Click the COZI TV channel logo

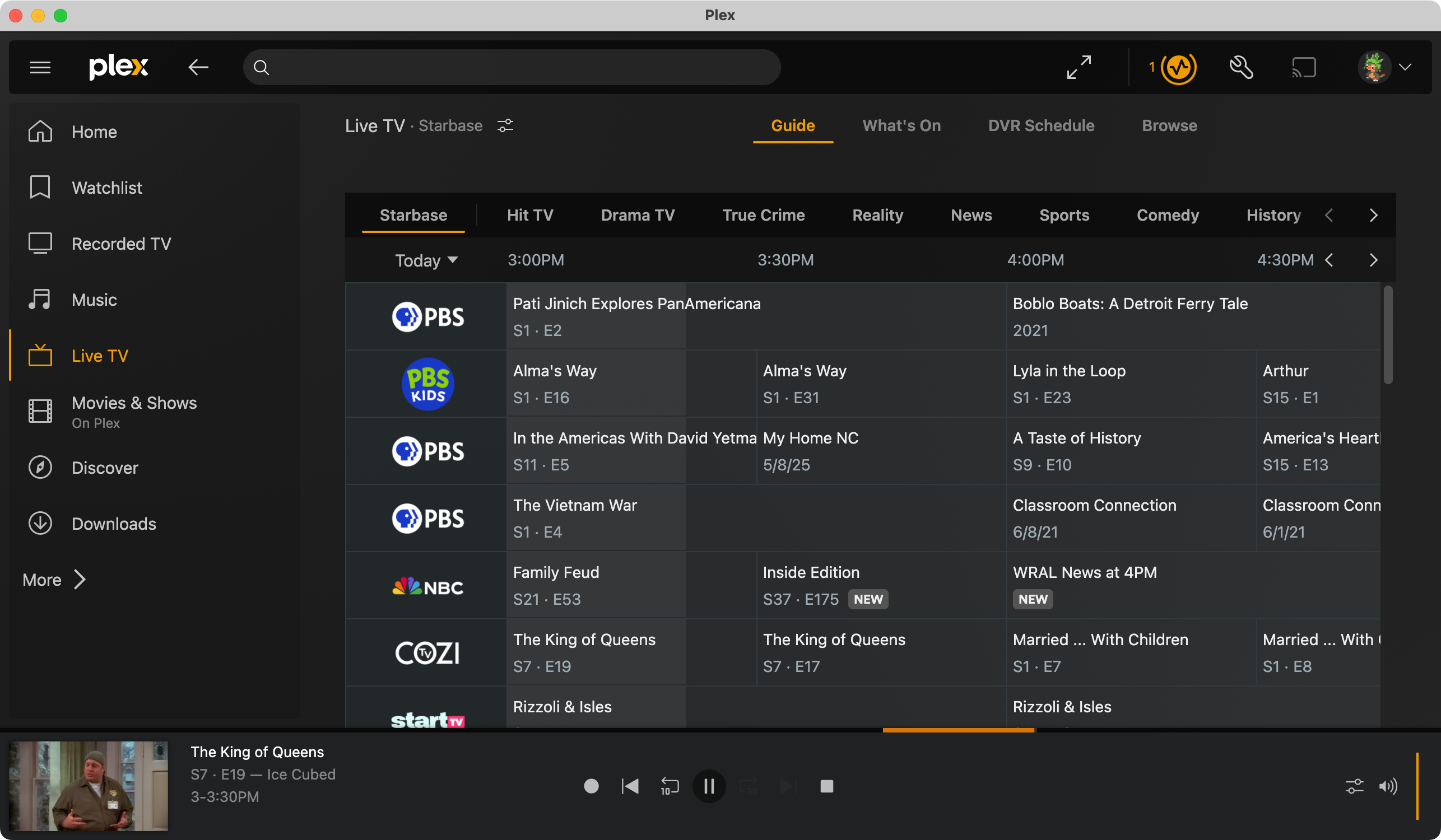click(x=427, y=652)
